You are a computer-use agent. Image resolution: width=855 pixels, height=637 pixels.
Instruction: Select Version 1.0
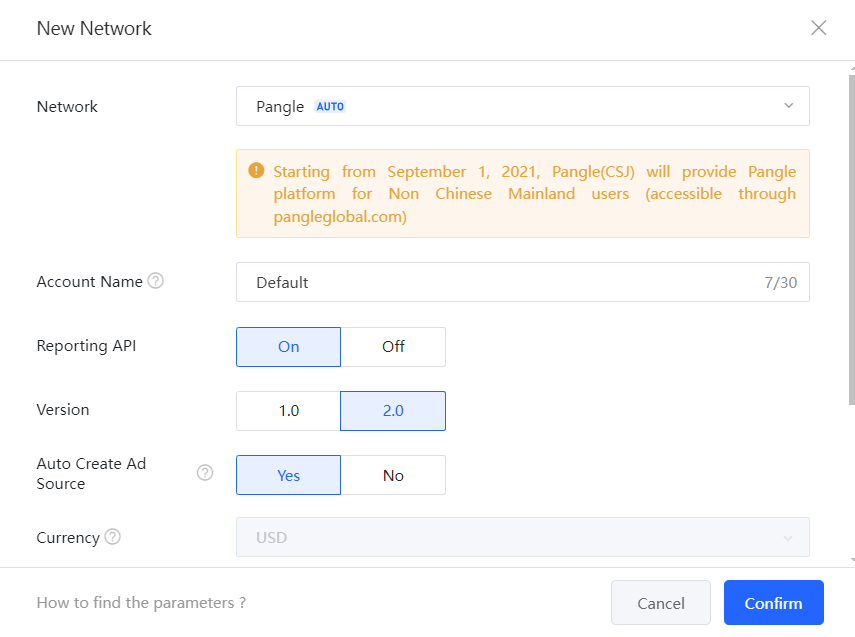[288, 410]
